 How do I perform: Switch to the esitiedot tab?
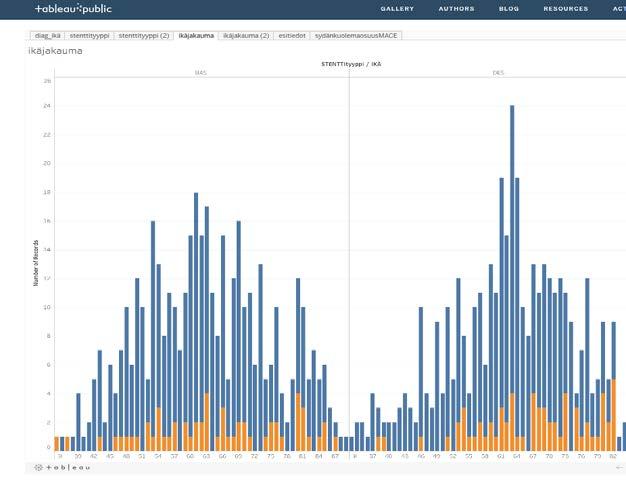(x=292, y=36)
